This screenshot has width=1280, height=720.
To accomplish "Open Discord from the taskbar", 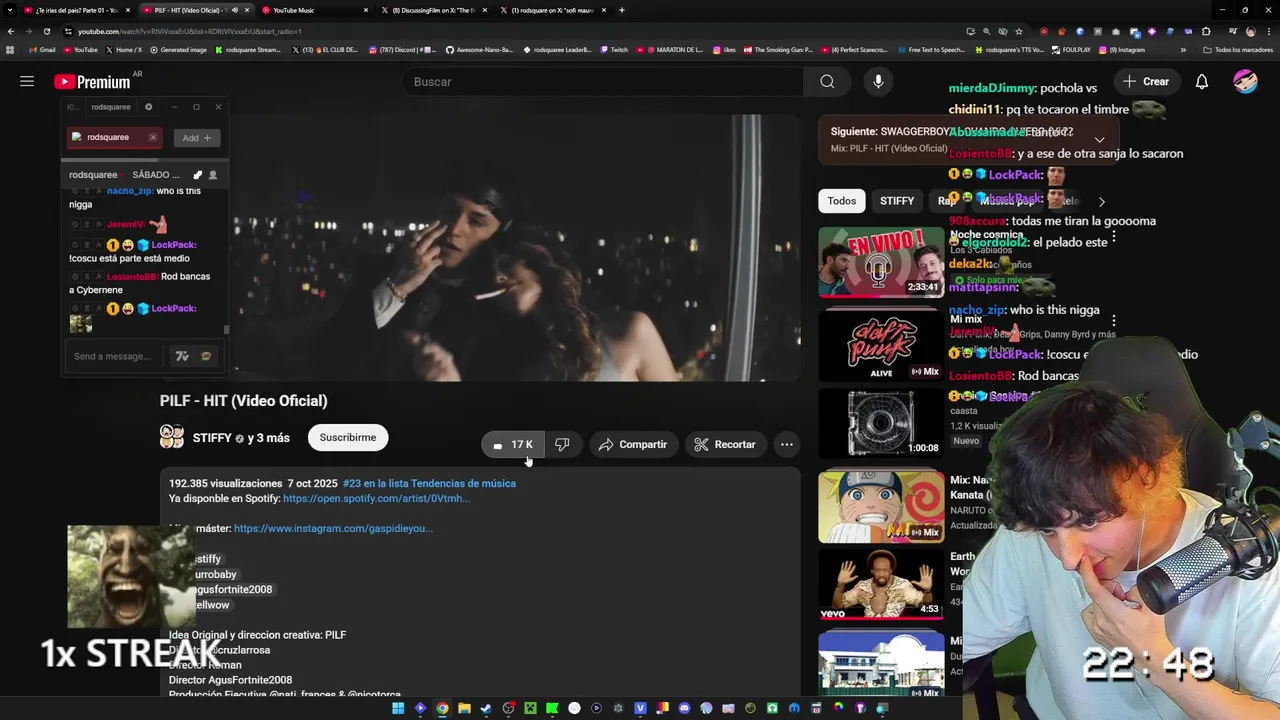I will [684, 708].
